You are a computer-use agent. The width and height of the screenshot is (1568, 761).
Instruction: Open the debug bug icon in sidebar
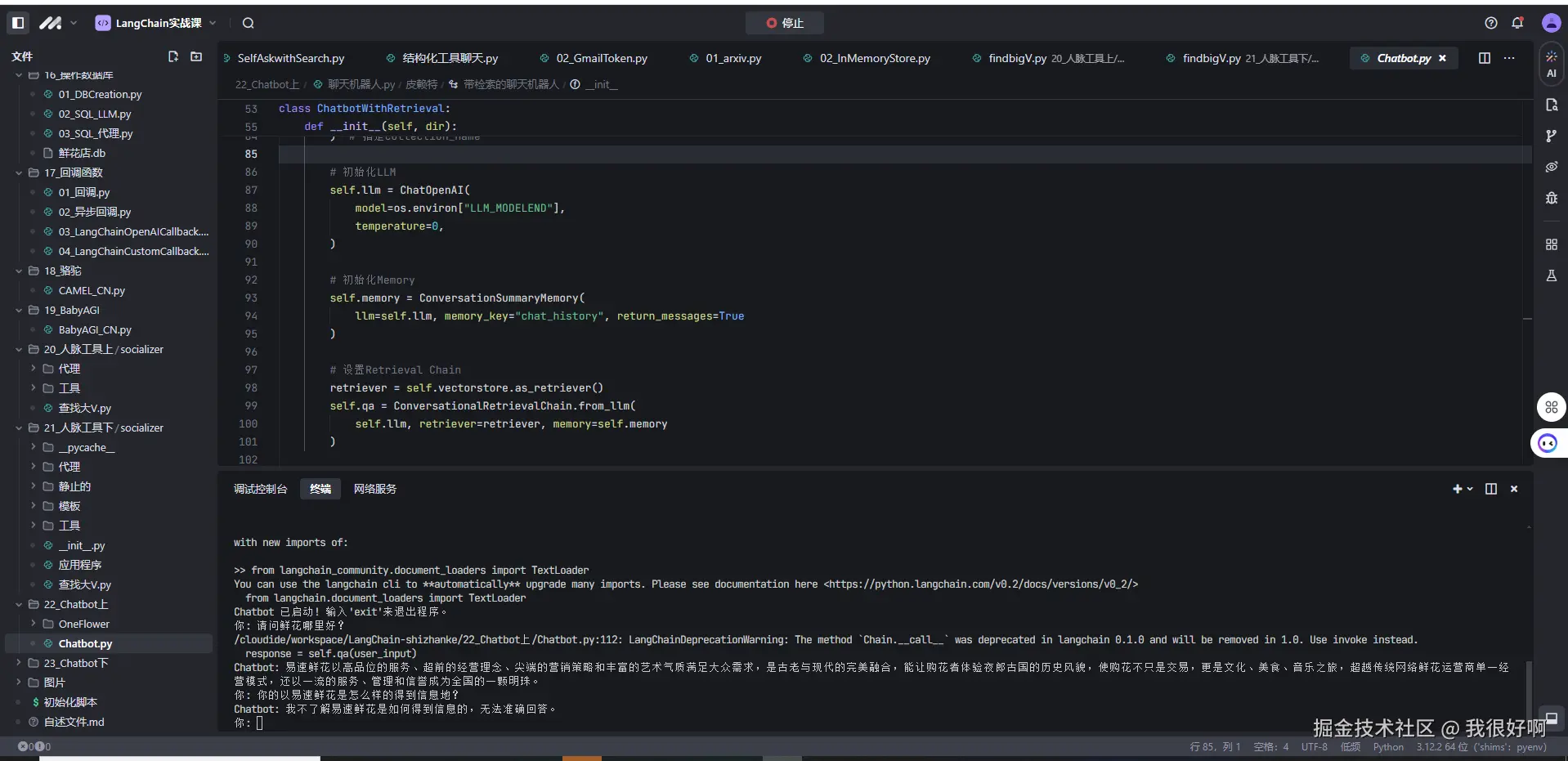[1551, 198]
